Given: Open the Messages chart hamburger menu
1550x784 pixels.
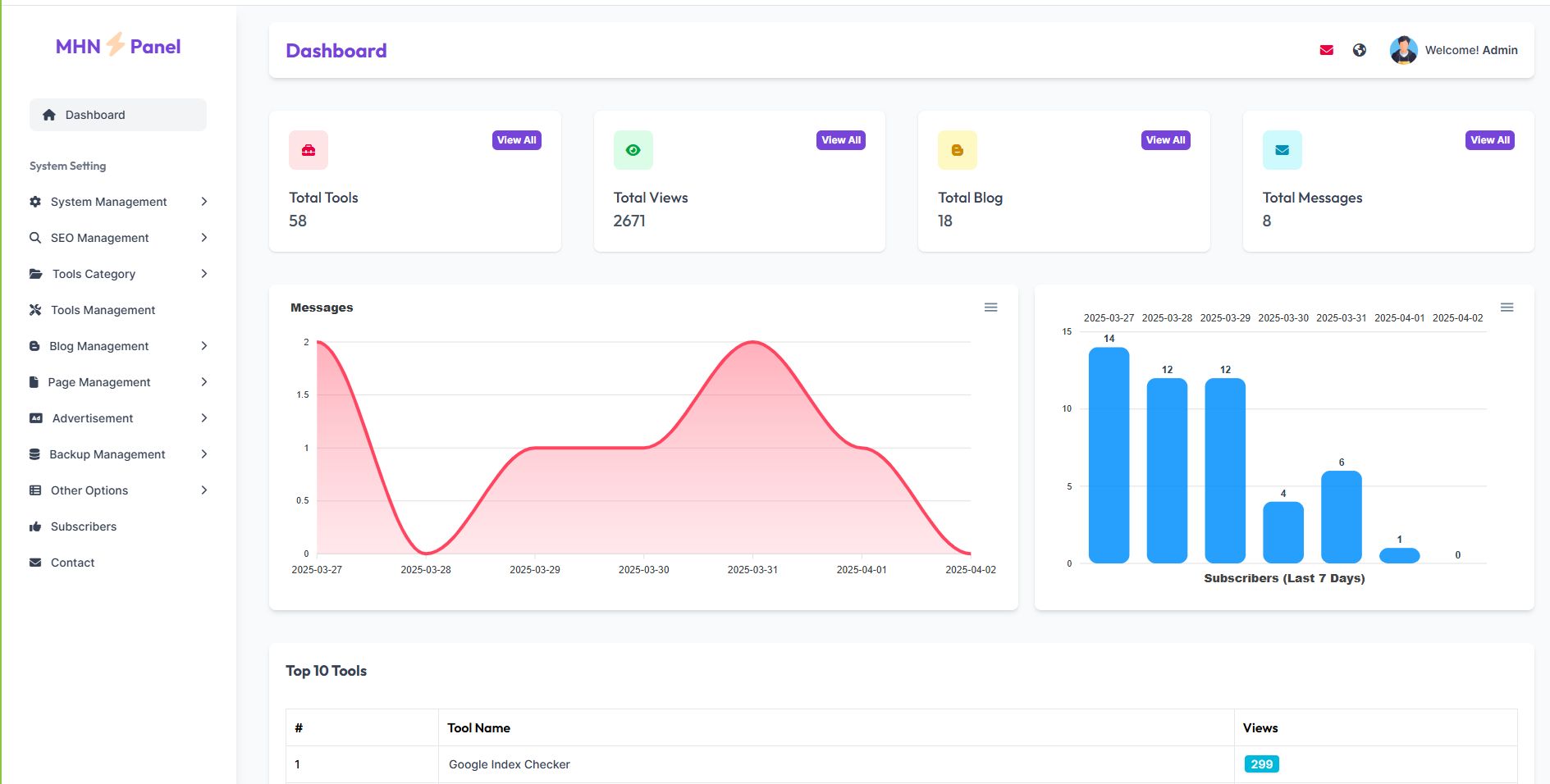Looking at the screenshot, I should pyautogui.click(x=991, y=308).
